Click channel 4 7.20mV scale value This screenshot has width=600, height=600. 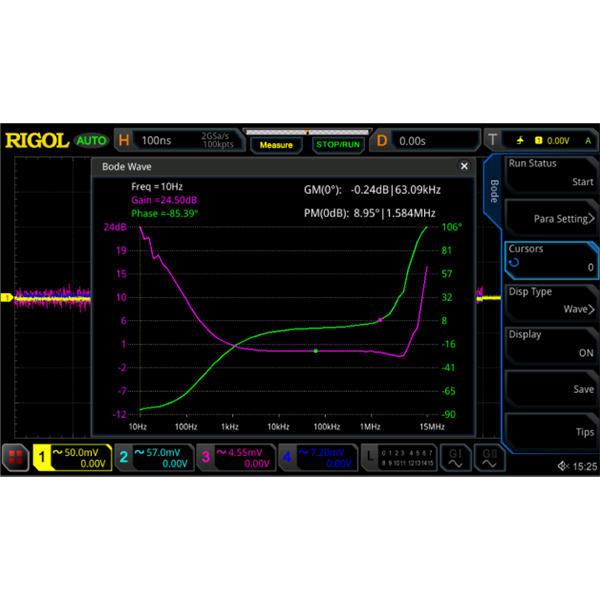(327, 452)
